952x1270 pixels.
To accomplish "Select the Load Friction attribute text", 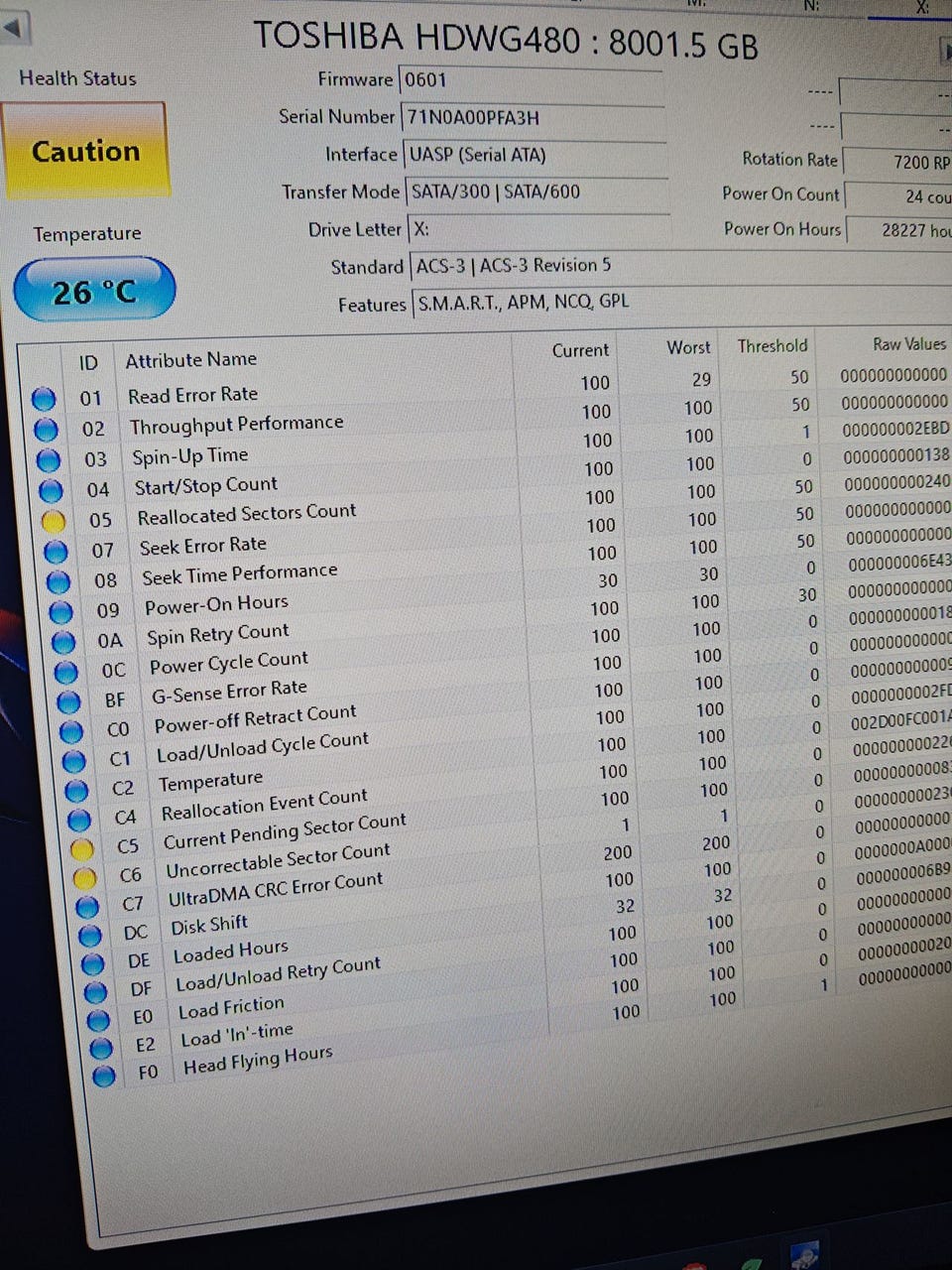I will click(x=231, y=1009).
